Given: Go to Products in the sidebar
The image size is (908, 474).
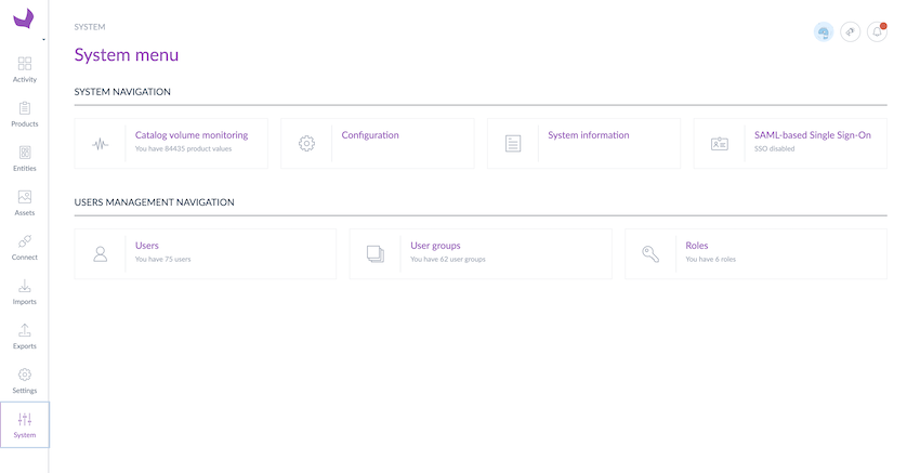Looking at the screenshot, I should pyautogui.click(x=25, y=114).
